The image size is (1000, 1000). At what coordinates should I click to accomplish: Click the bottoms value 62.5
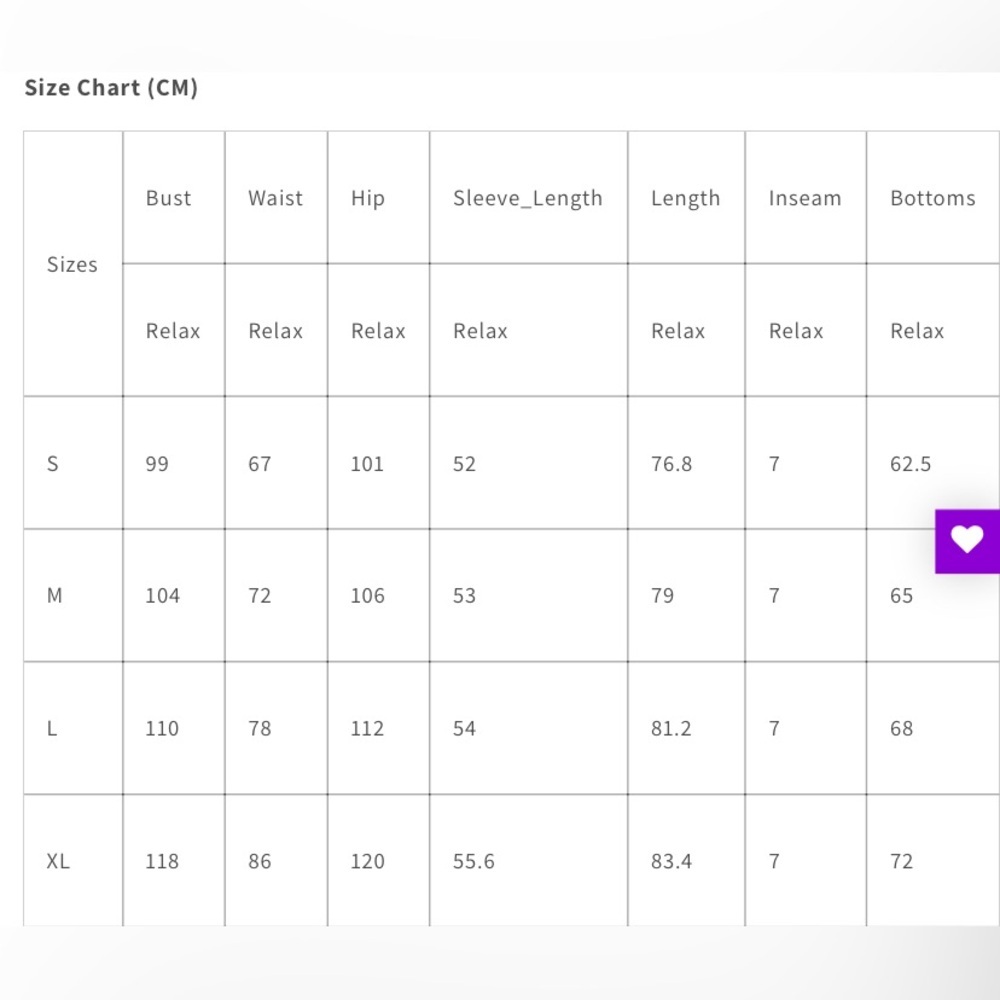click(x=910, y=464)
